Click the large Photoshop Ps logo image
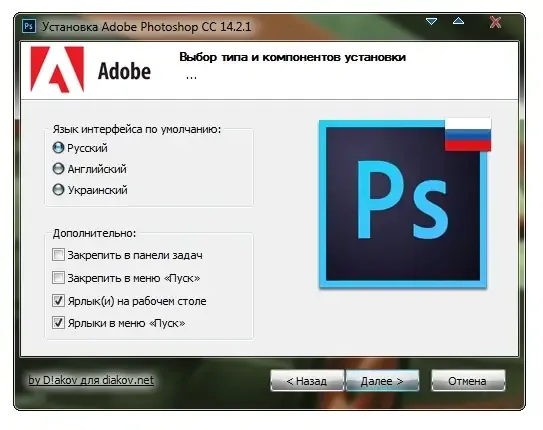The width and height of the screenshot is (543, 430). (403, 204)
